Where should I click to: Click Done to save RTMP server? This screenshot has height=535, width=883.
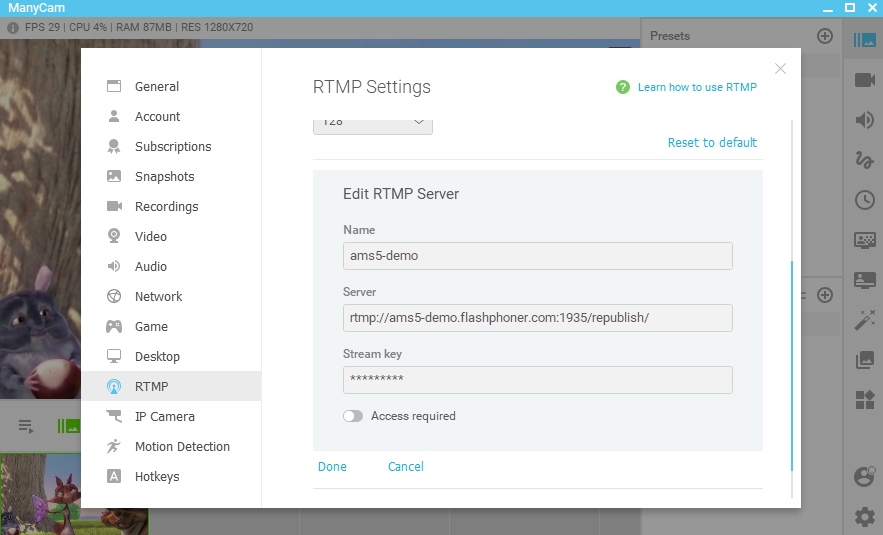click(332, 467)
